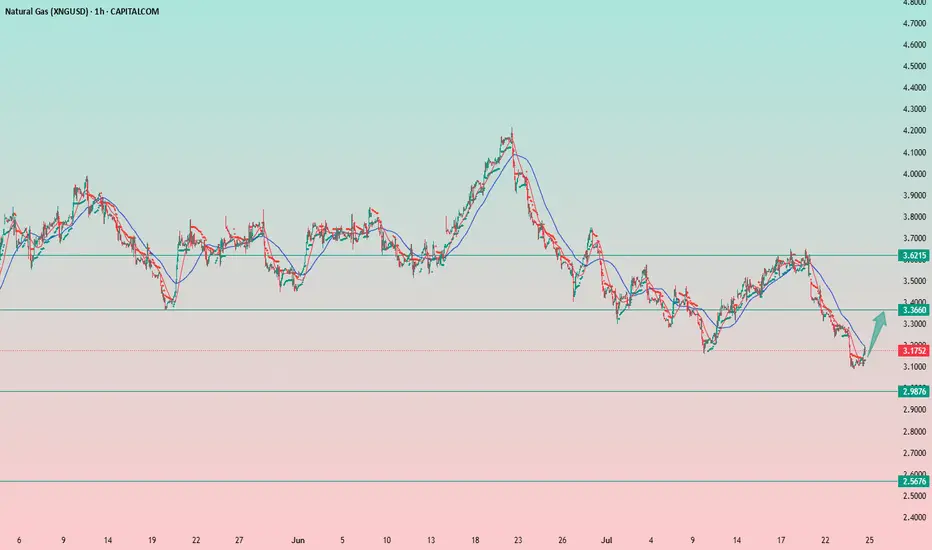This screenshot has width=932, height=550.
Task: Select the 2.5676 price level label
Action: pos(914,481)
